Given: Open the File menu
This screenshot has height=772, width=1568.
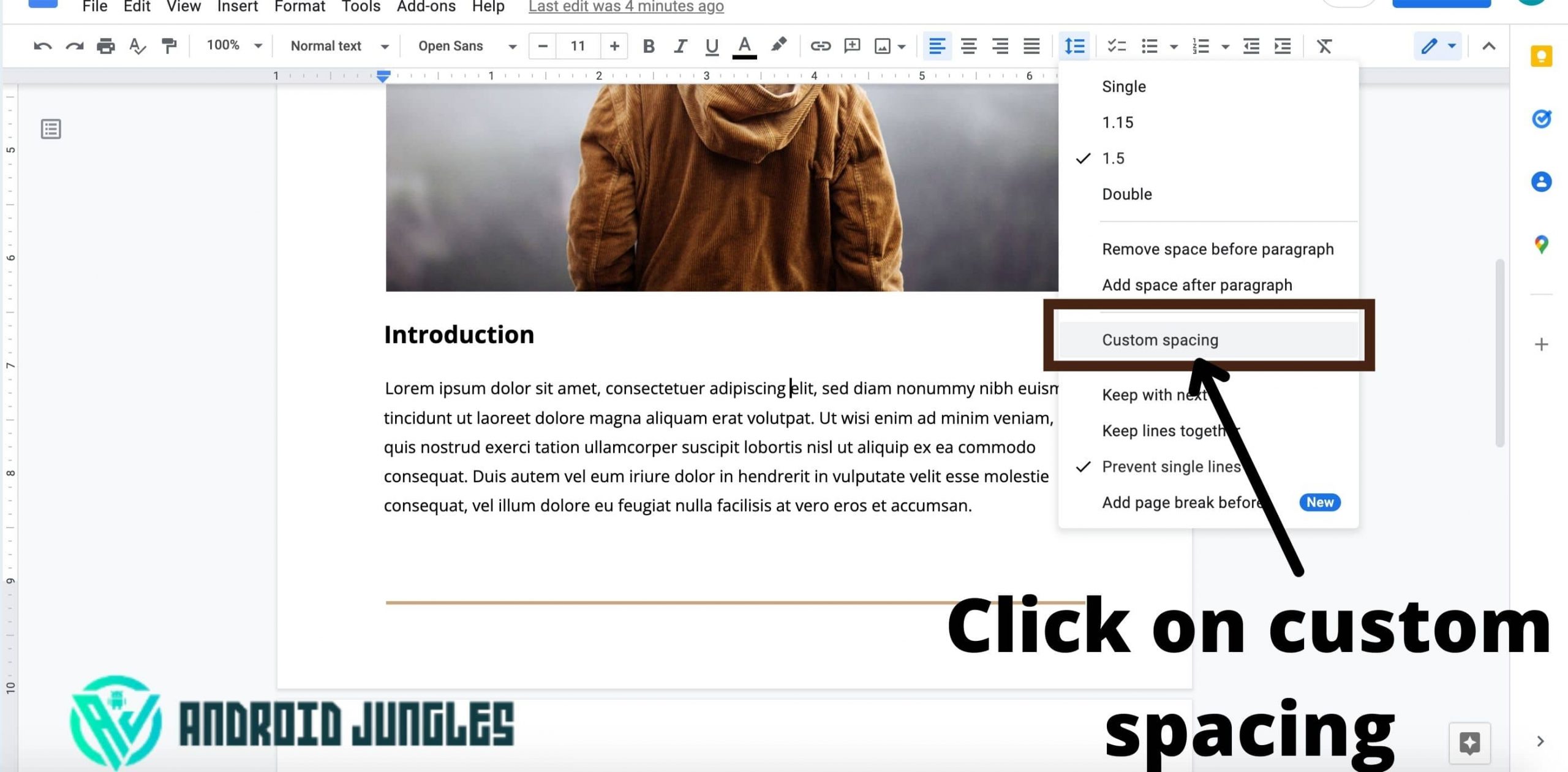Looking at the screenshot, I should (x=95, y=7).
